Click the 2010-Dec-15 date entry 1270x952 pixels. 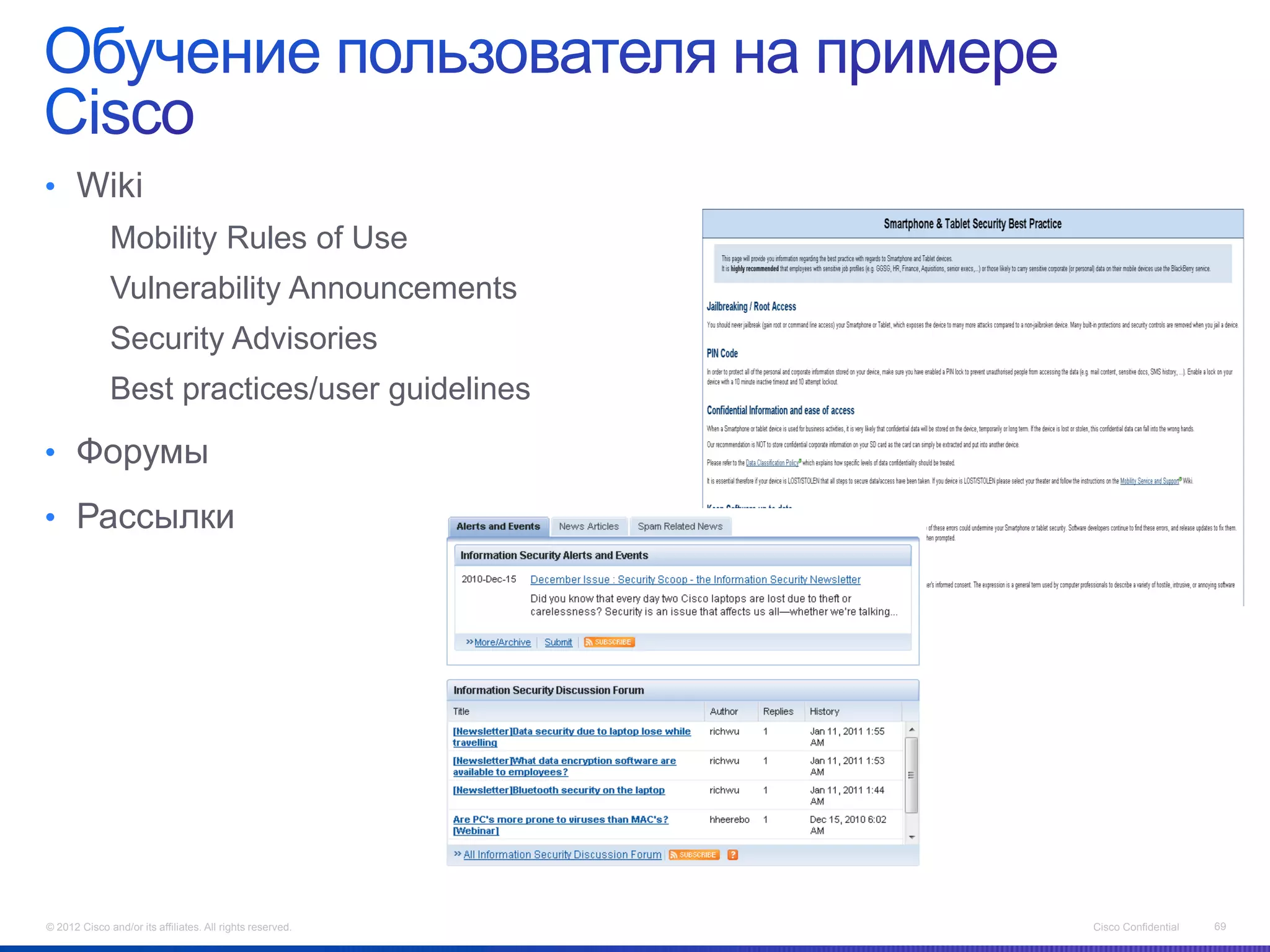[489, 579]
